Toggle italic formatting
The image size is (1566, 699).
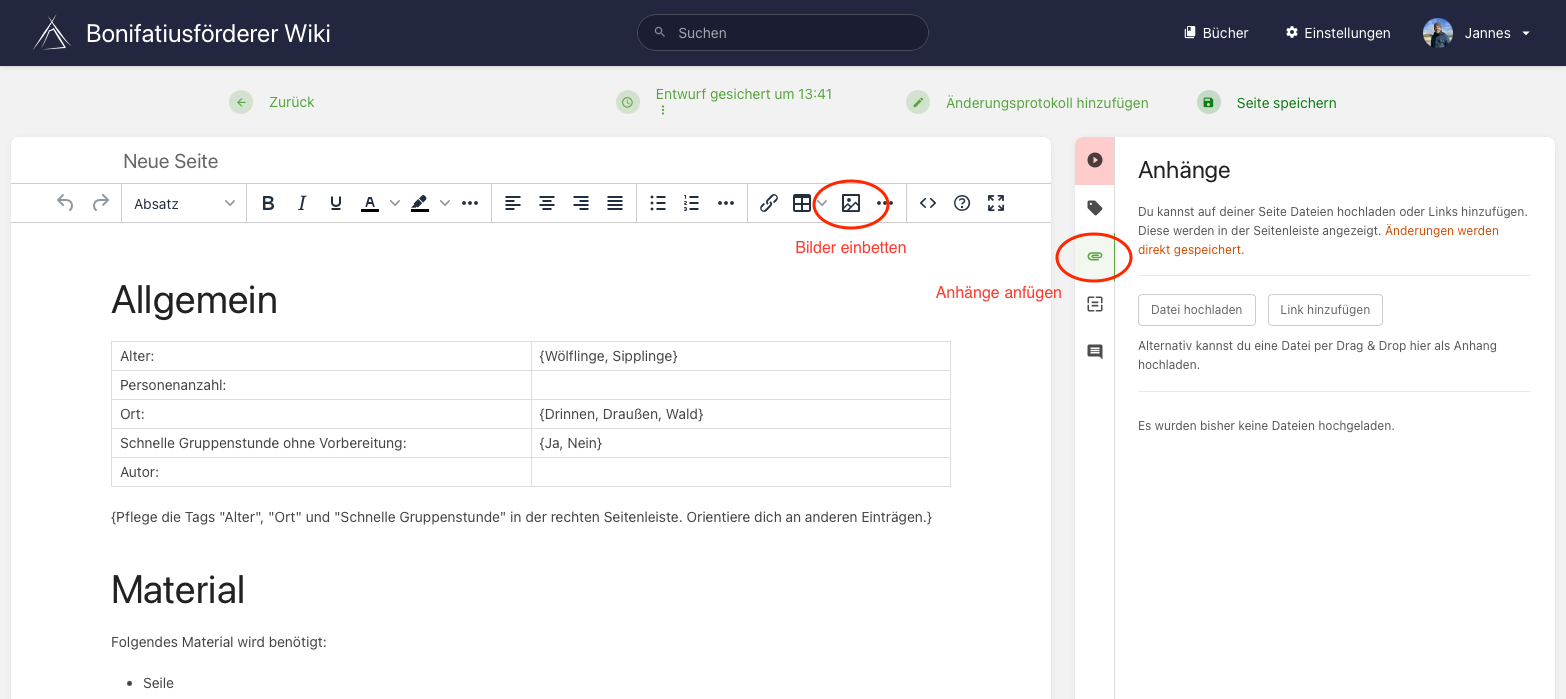(x=302, y=203)
